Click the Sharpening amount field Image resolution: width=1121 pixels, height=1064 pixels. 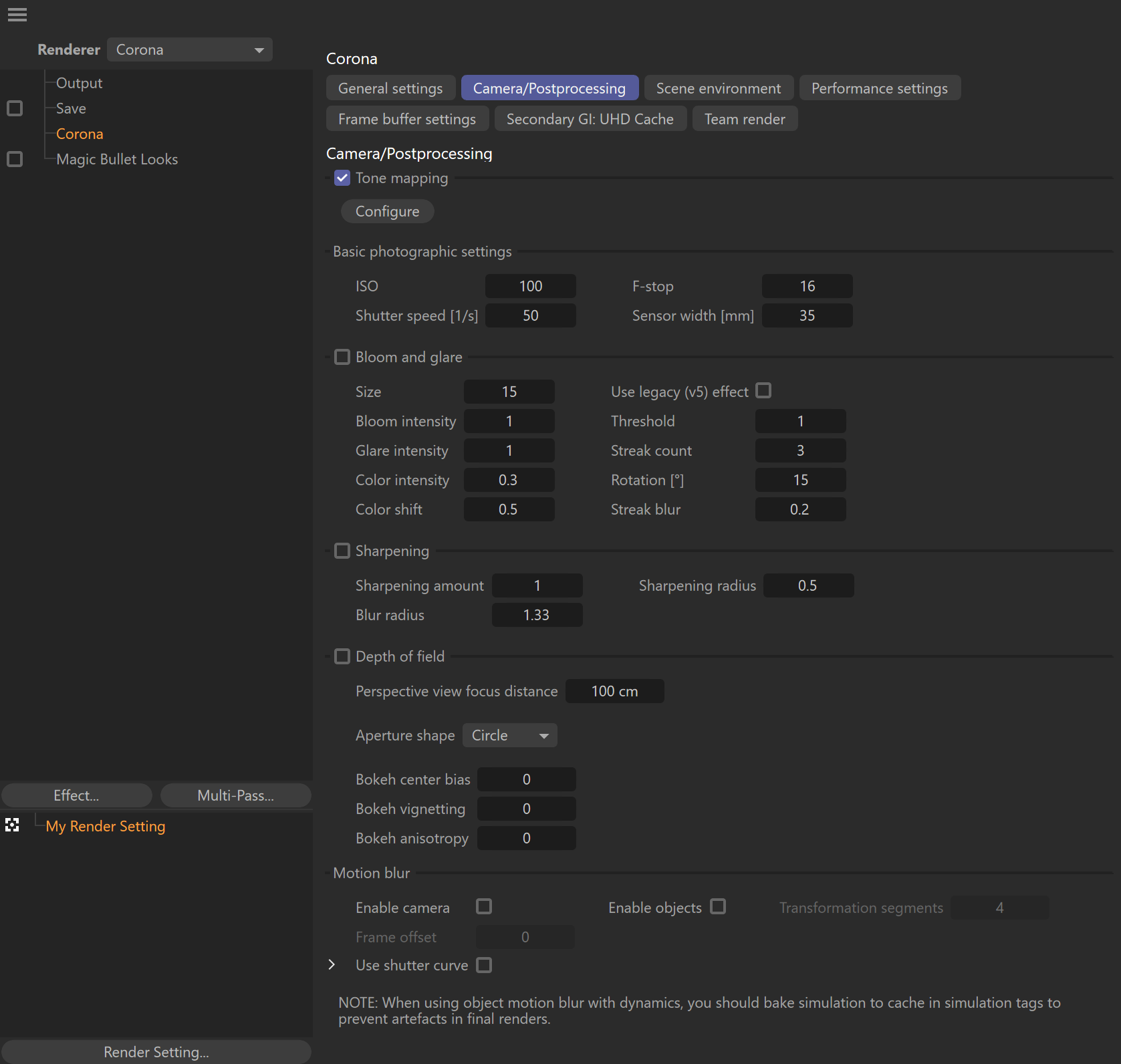(537, 585)
